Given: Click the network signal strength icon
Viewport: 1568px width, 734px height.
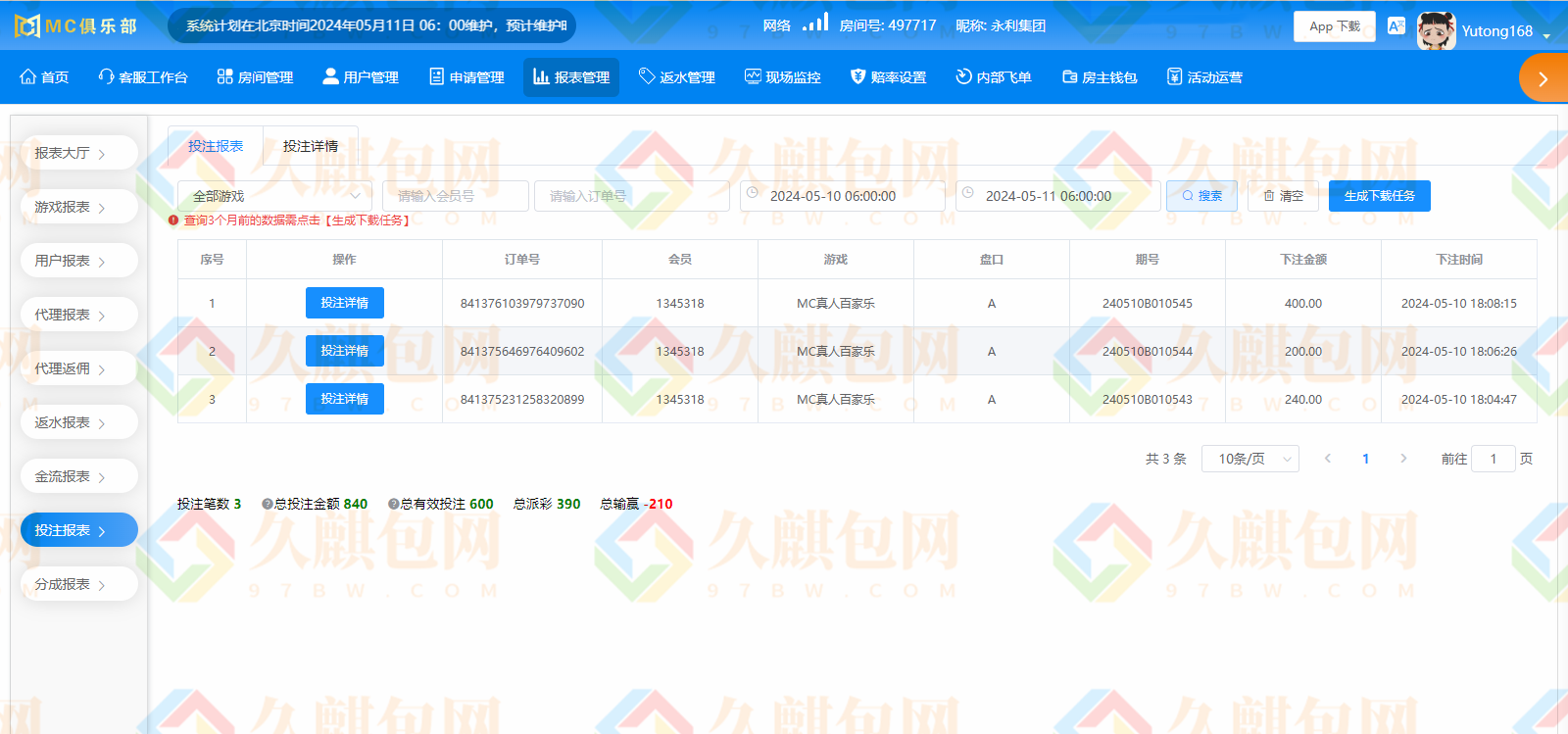Looking at the screenshot, I should pos(814,23).
